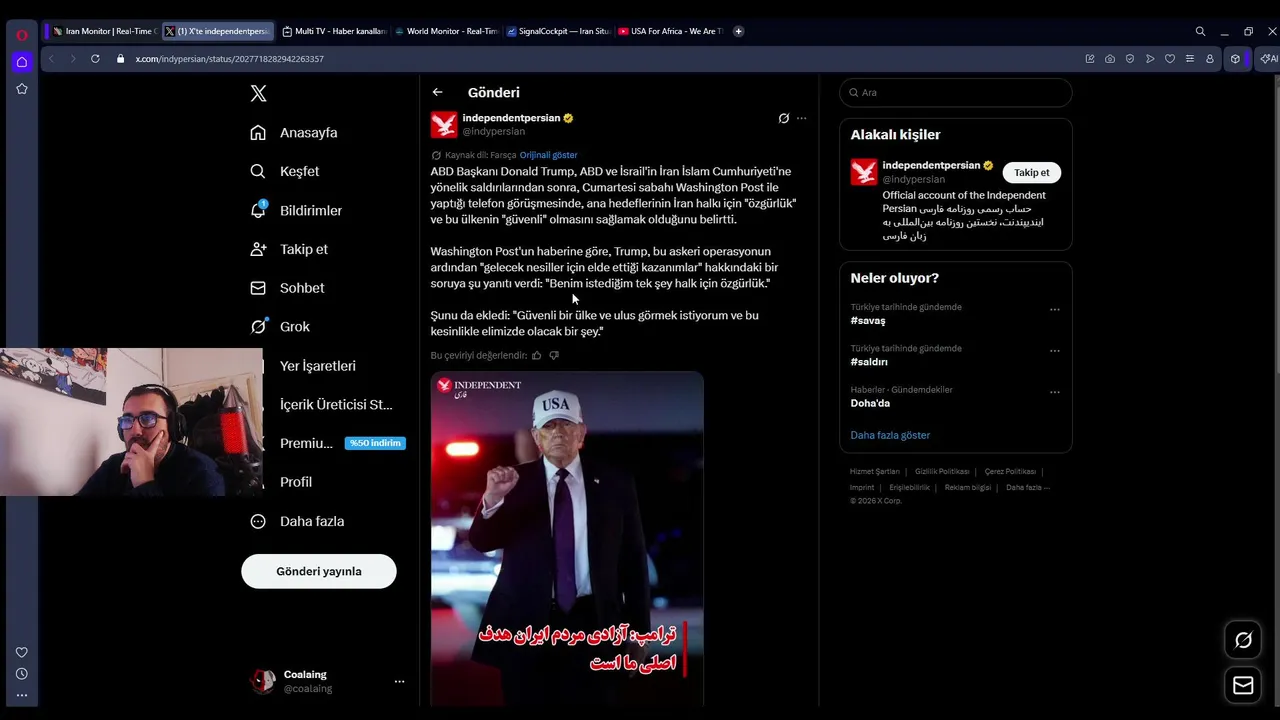Open Erişilebilirlik footer link

click(910, 487)
